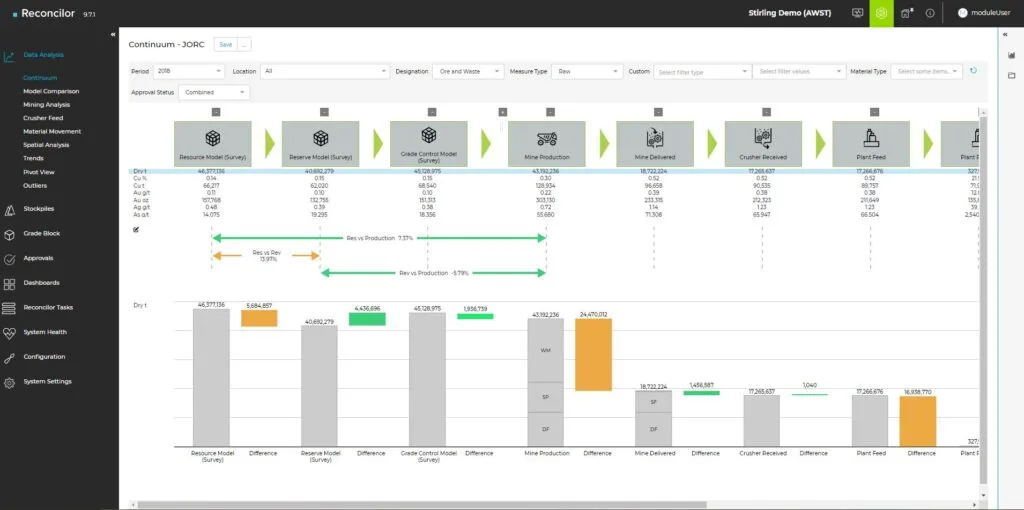Expand the right side panel
This screenshot has height=510, width=1024.
1004,35
